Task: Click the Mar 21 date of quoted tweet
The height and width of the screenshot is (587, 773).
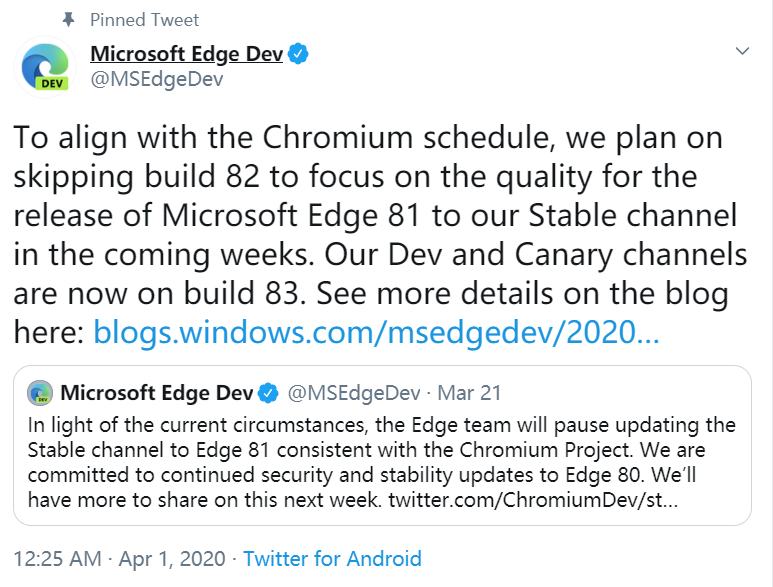Action: [x=469, y=393]
